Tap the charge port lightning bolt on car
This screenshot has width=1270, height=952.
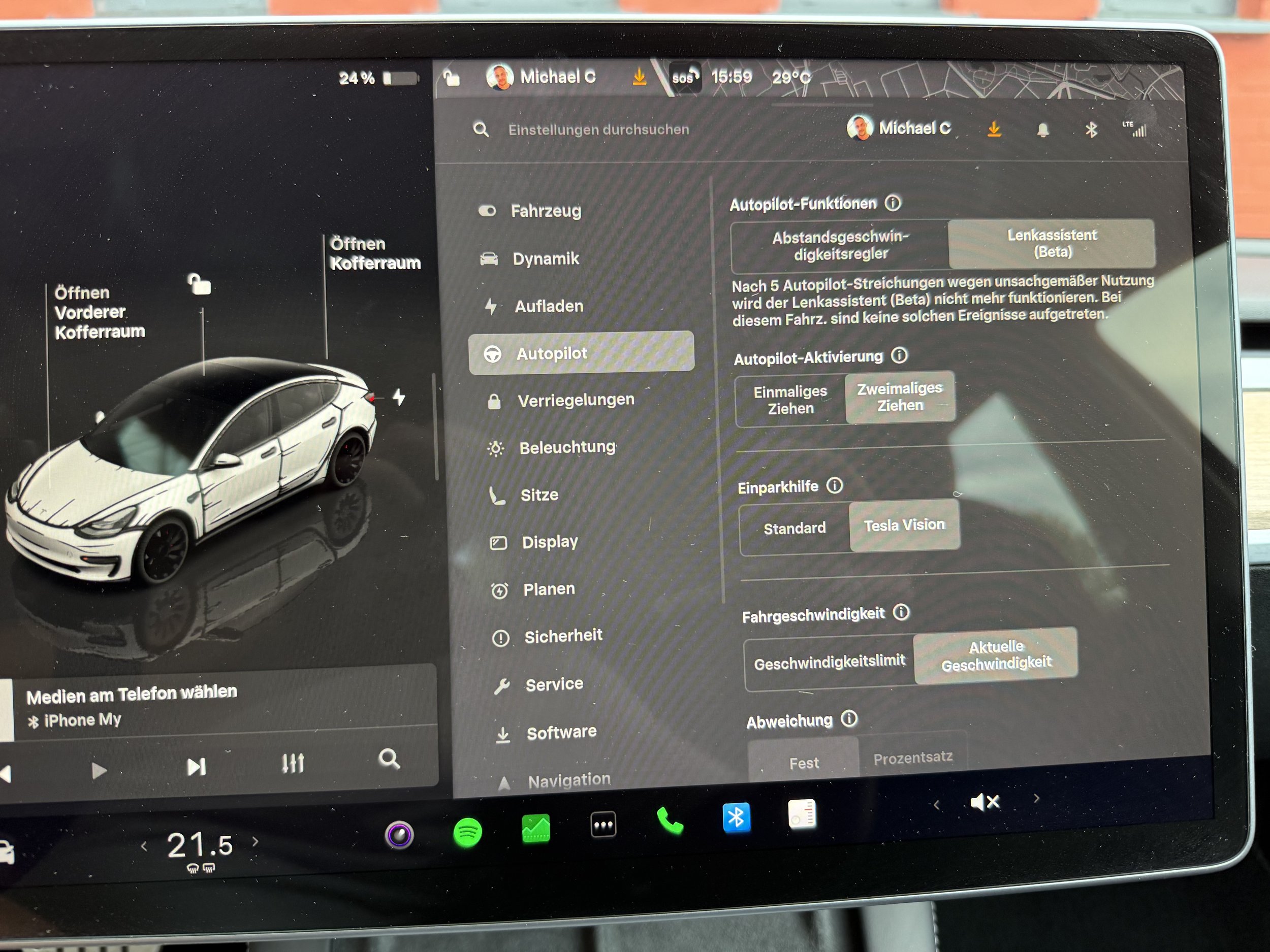tap(399, 397)
